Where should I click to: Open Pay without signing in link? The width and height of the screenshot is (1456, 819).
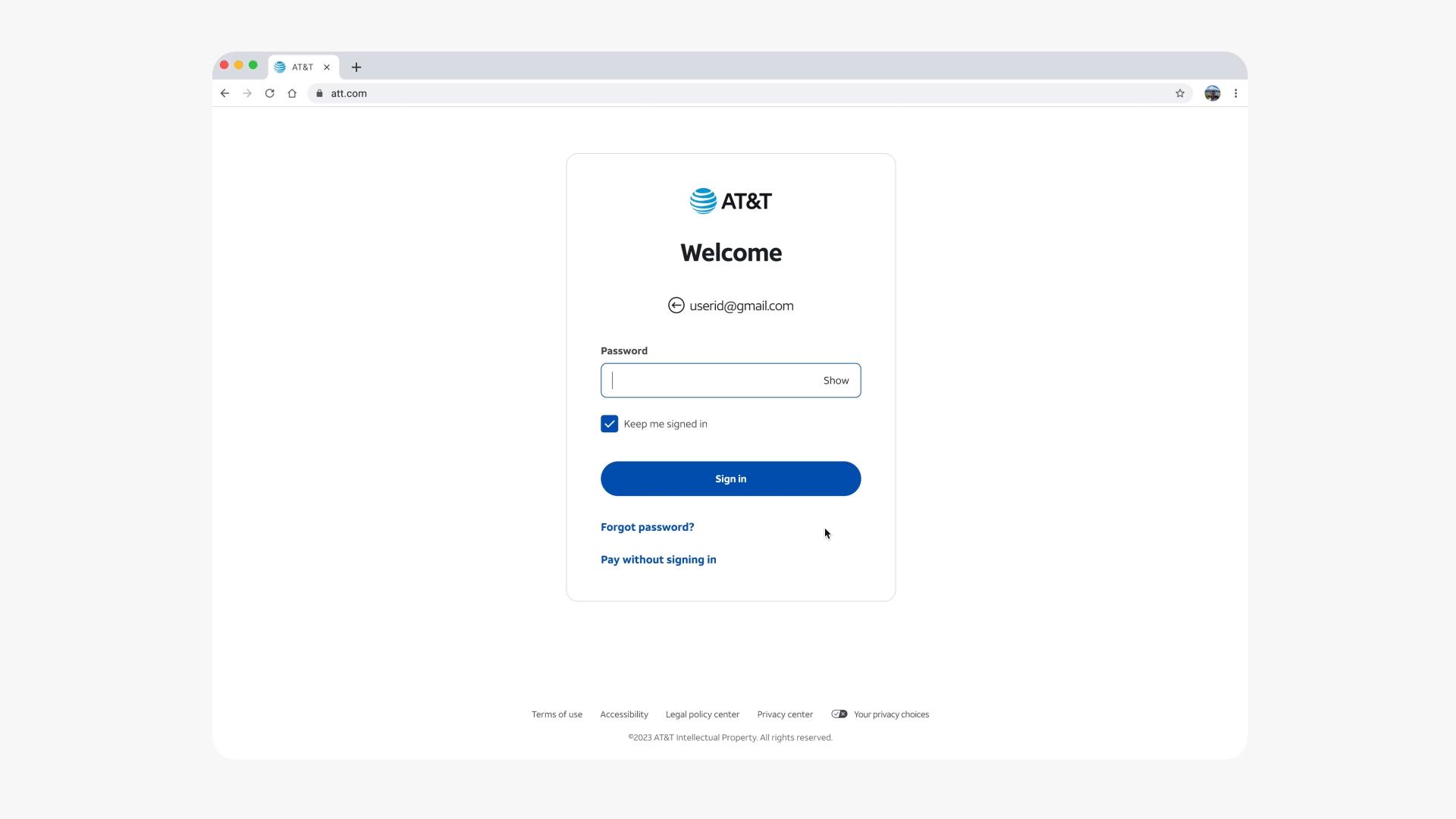pos(658,560)
